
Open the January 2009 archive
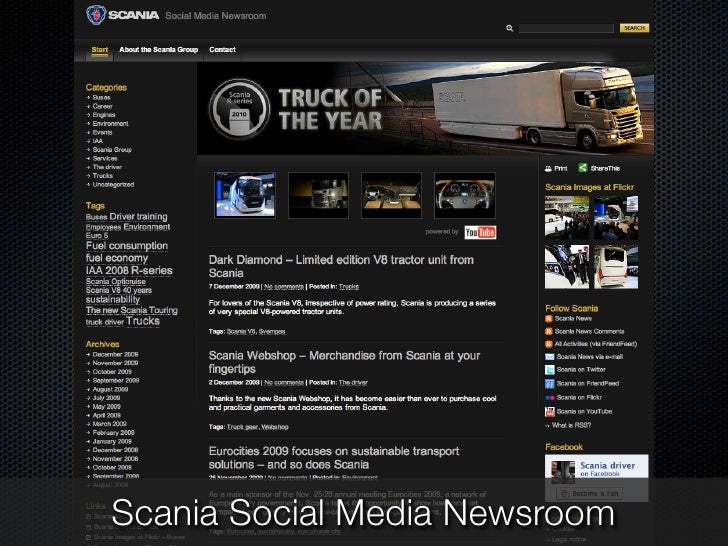(112, 442)
